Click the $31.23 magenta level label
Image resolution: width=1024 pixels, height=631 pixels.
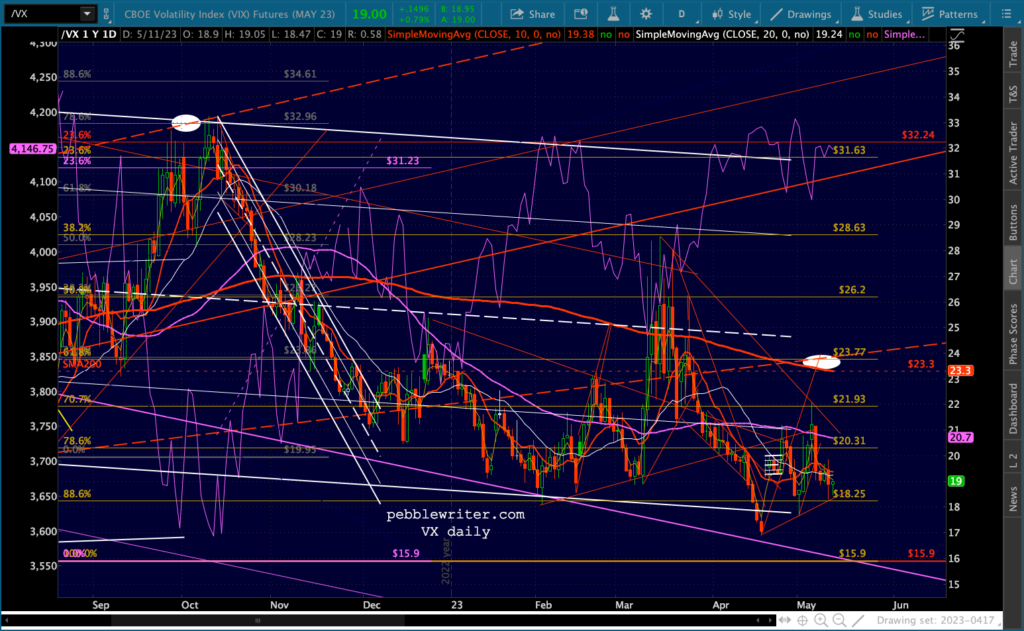coord(402,161)
